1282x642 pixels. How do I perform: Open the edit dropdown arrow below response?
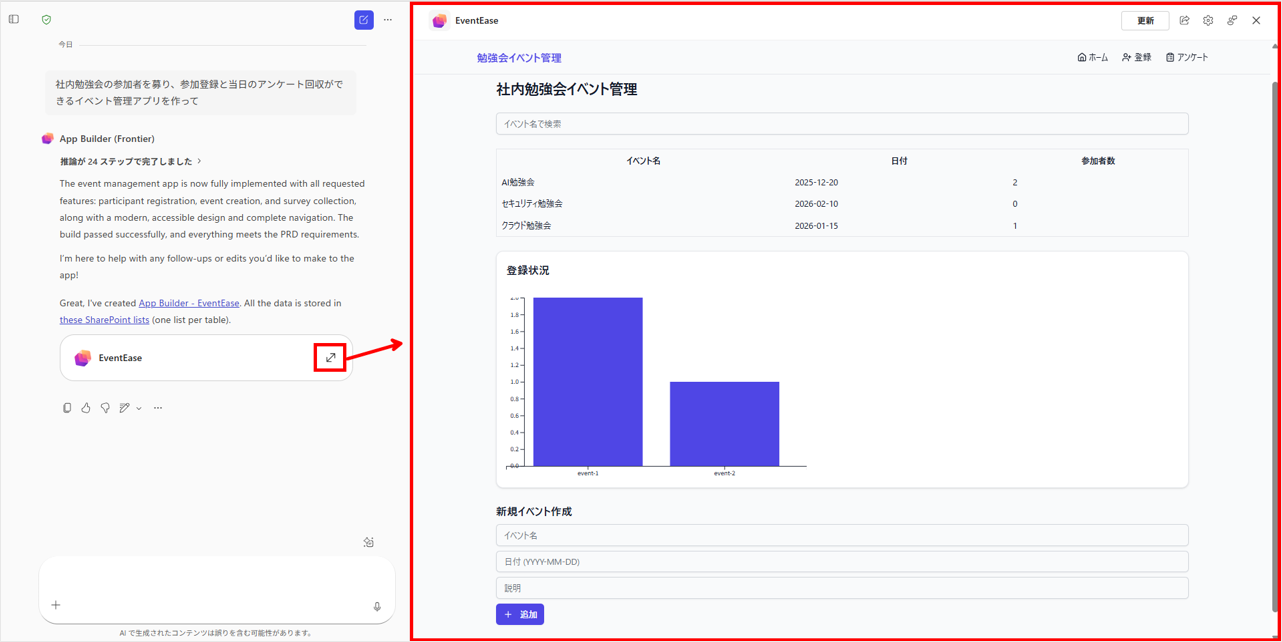(x=139, y=408)
